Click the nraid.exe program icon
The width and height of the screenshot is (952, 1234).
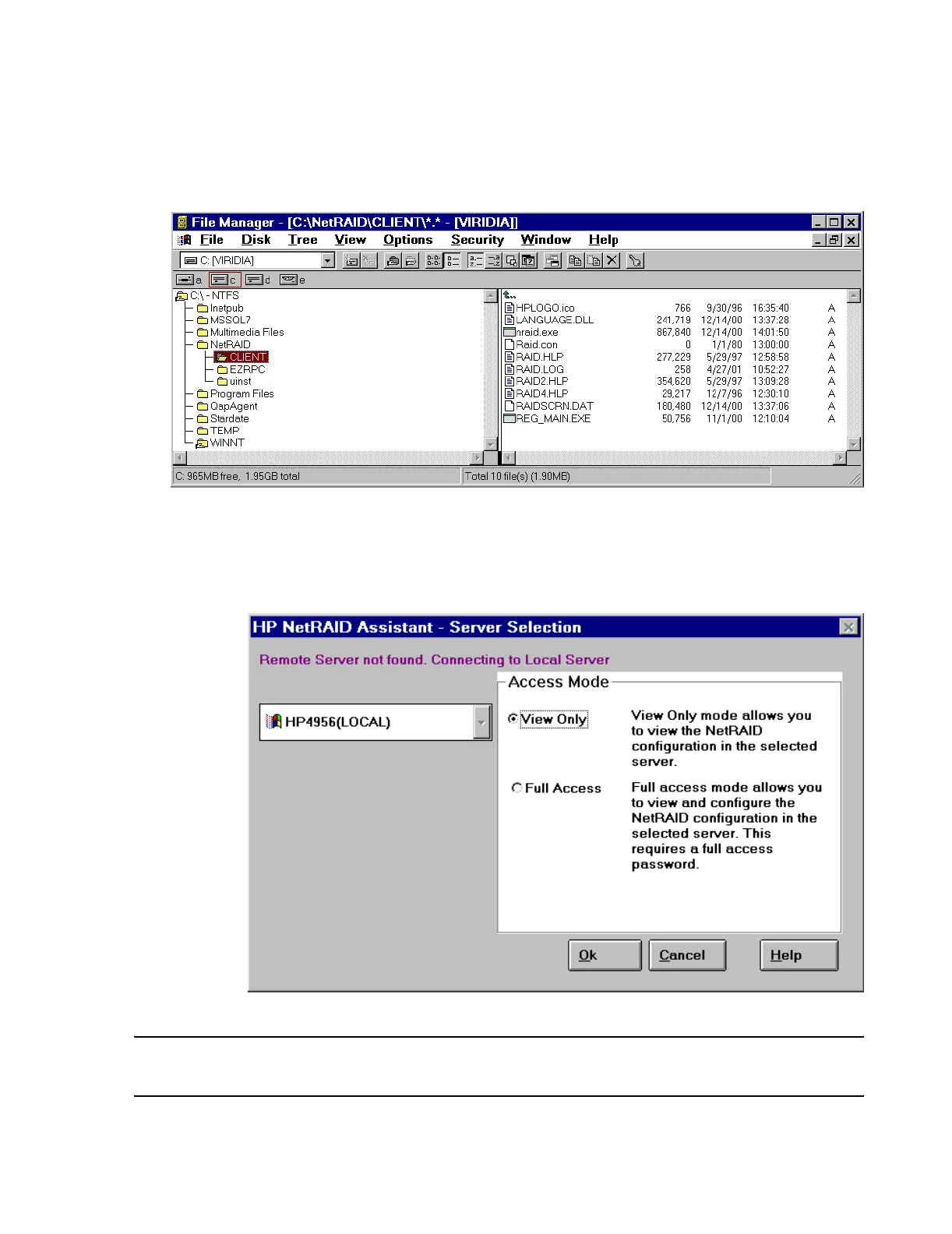pos(509,333)
